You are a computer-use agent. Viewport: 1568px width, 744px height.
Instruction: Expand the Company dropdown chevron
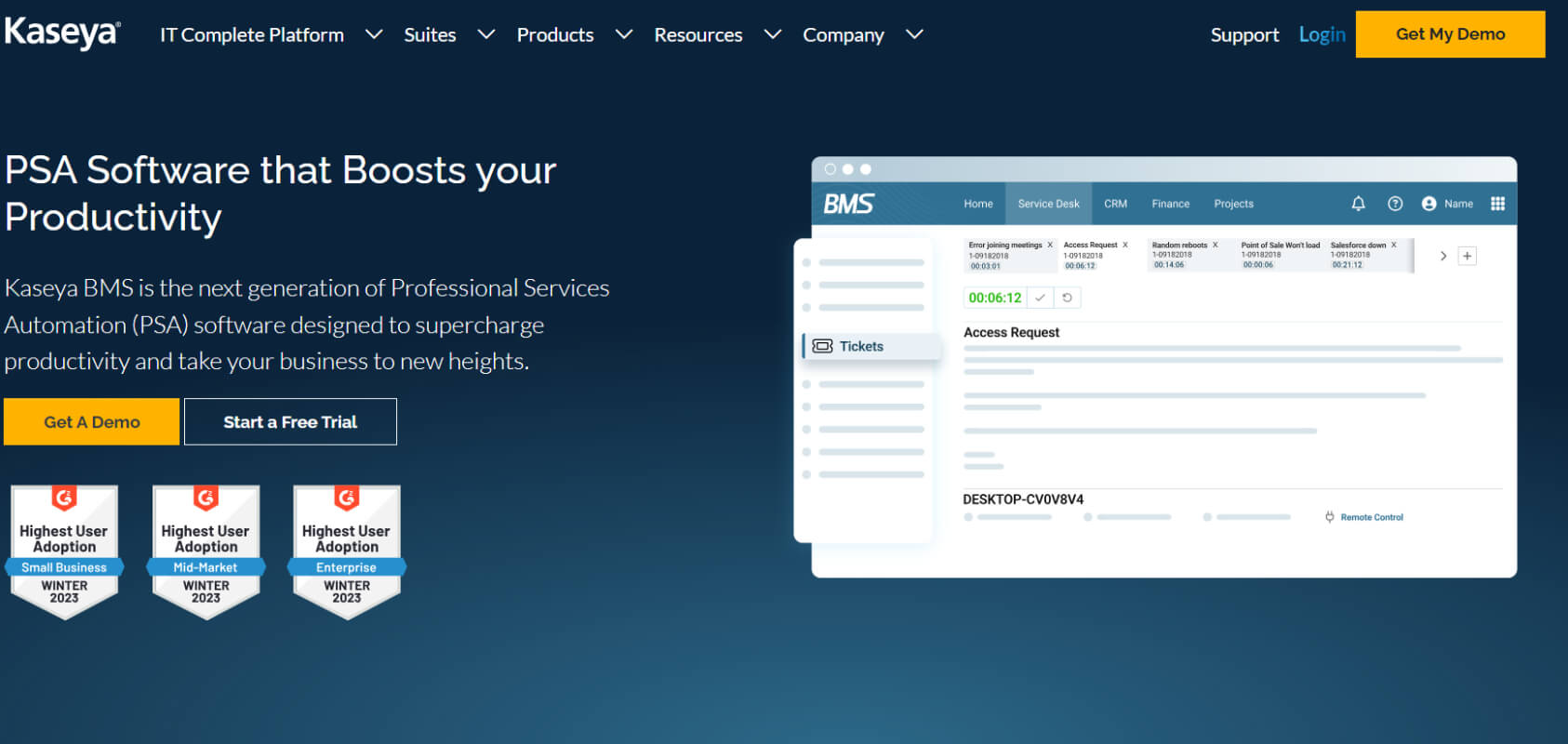coord(914,34)
